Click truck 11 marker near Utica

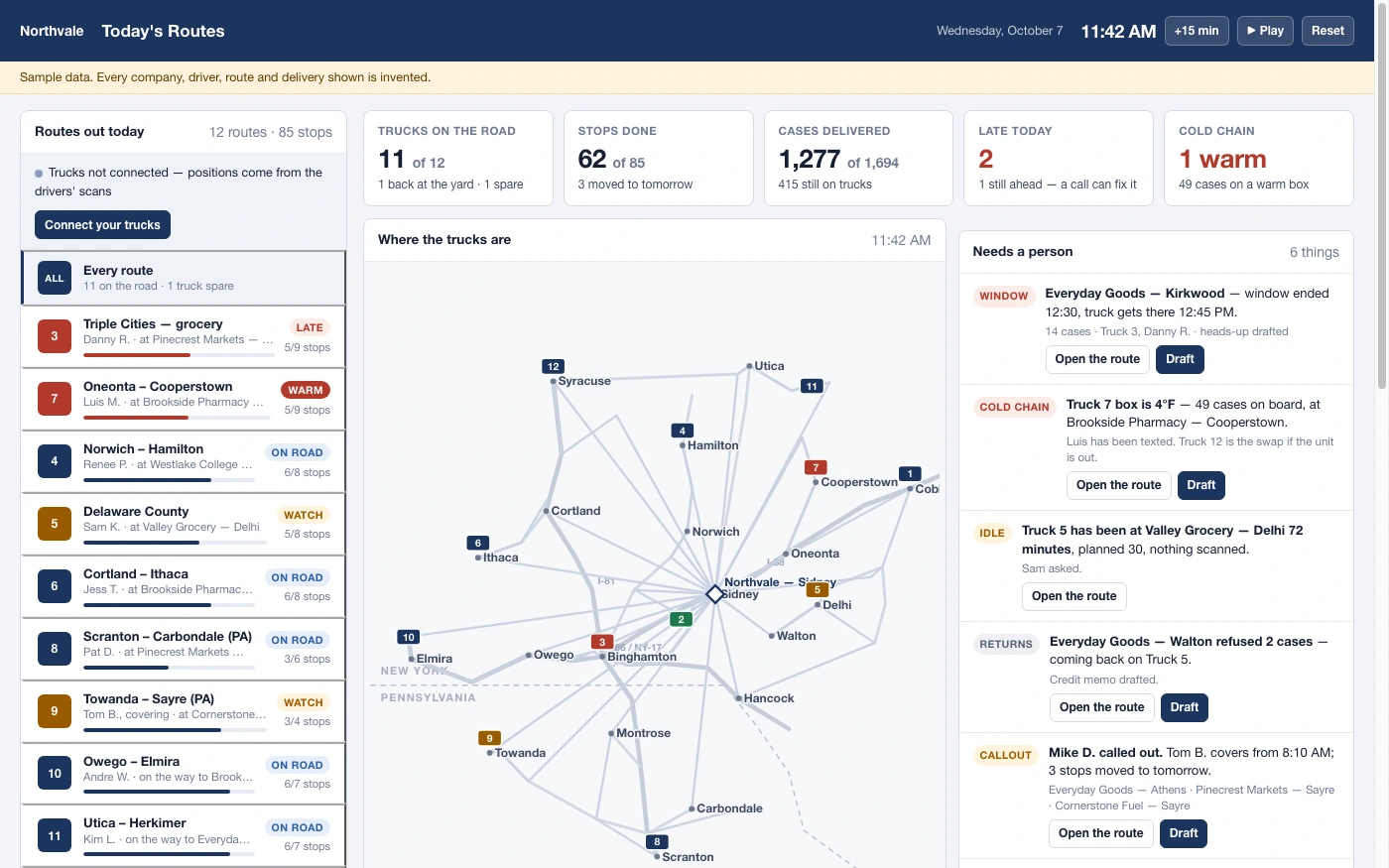pos(813,386)
